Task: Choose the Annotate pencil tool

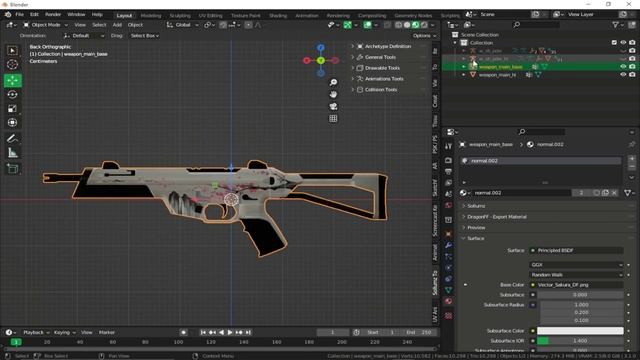Action: (12, 138)
